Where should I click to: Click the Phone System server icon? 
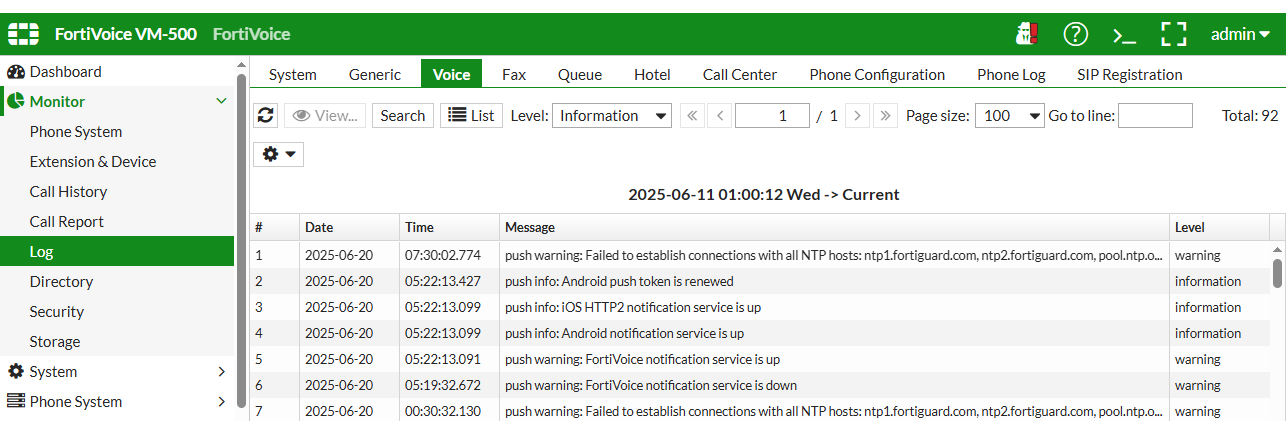click(x=15, y=402)
